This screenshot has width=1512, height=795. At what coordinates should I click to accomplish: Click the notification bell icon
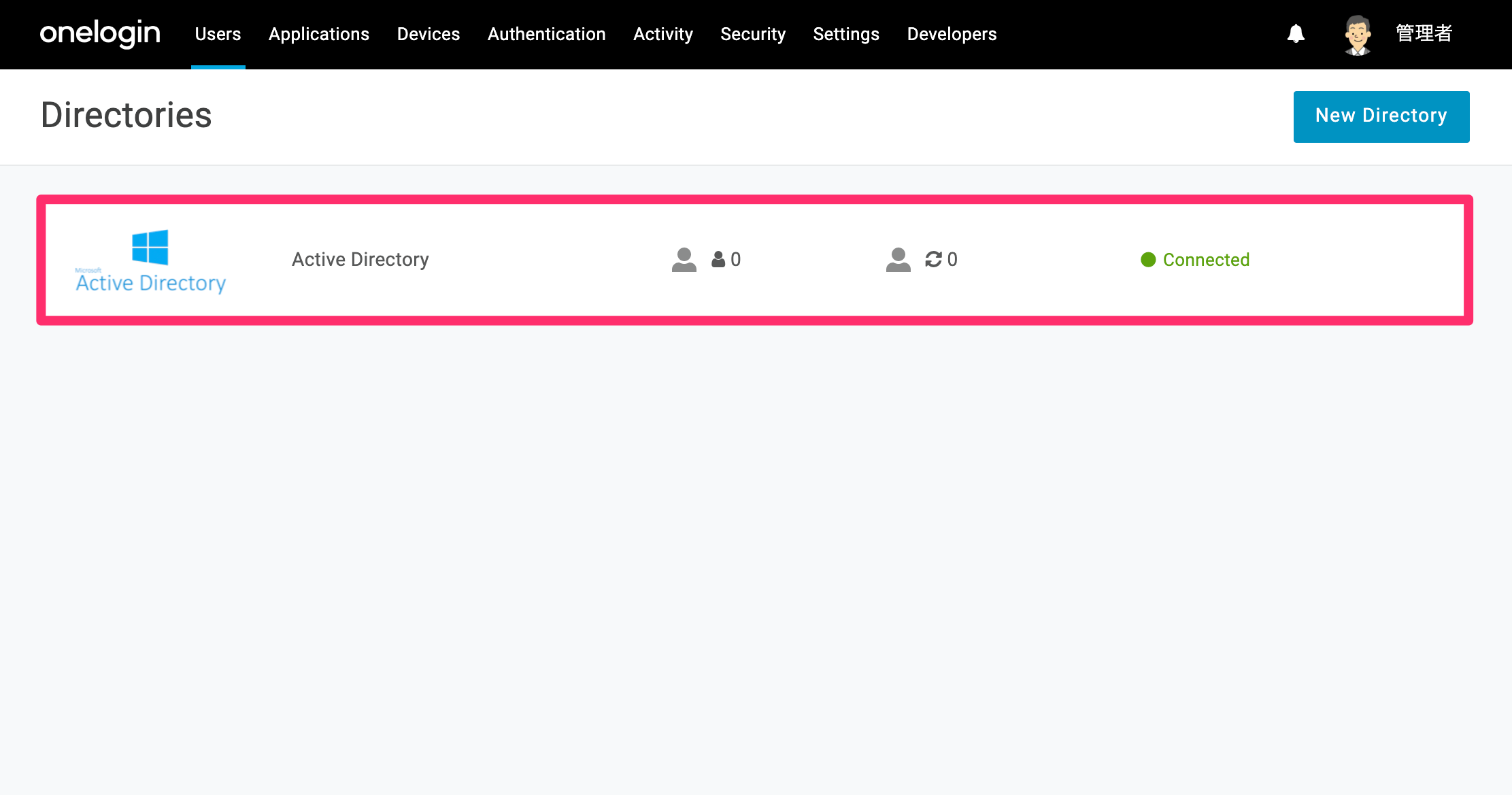(1296, 34)
